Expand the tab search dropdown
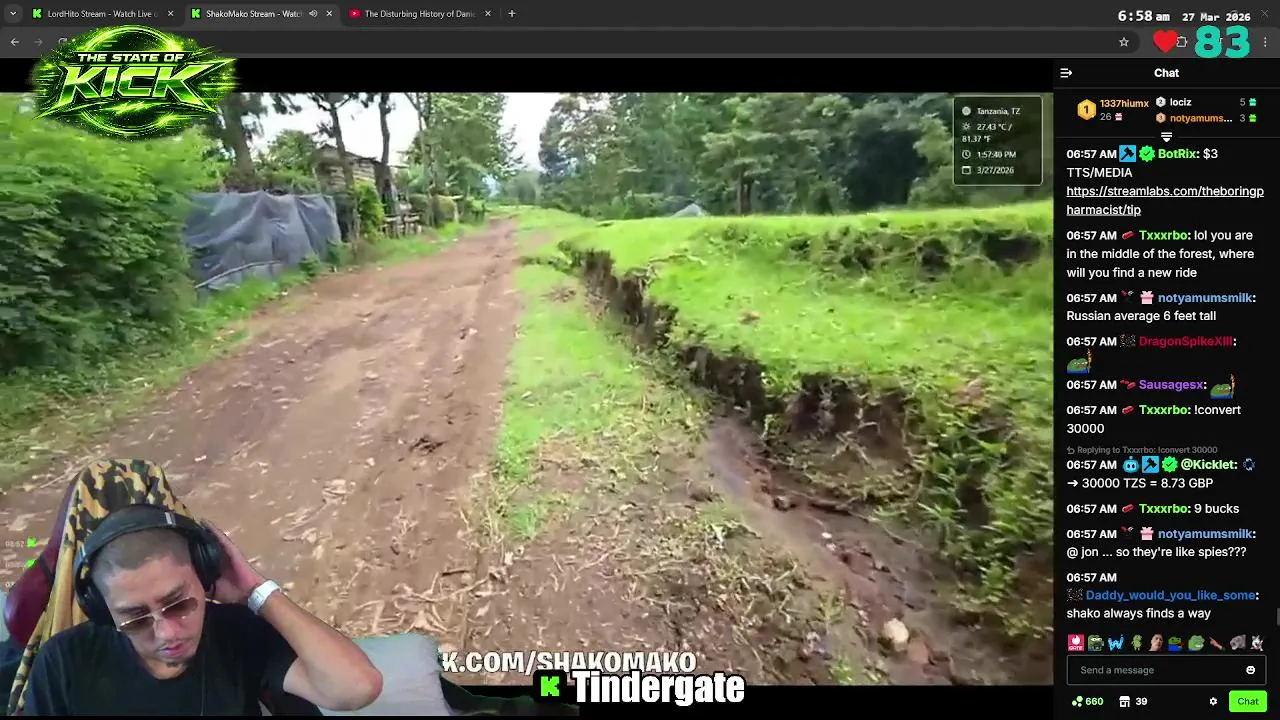This screenshot has width=1280, height=720. coord(13,14)
